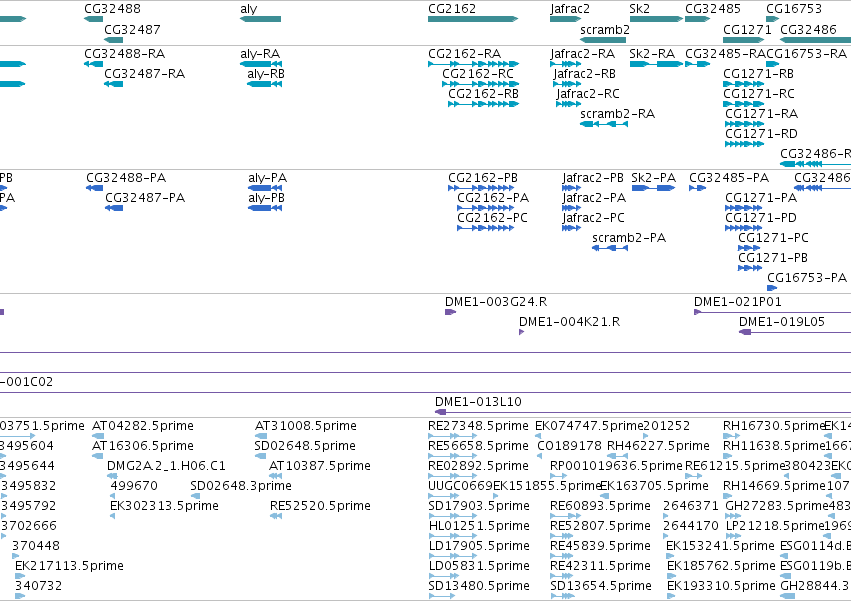Select protein CG2162-PC feature
This screenshot has width=851, height=601.
(x=486, y=229)
